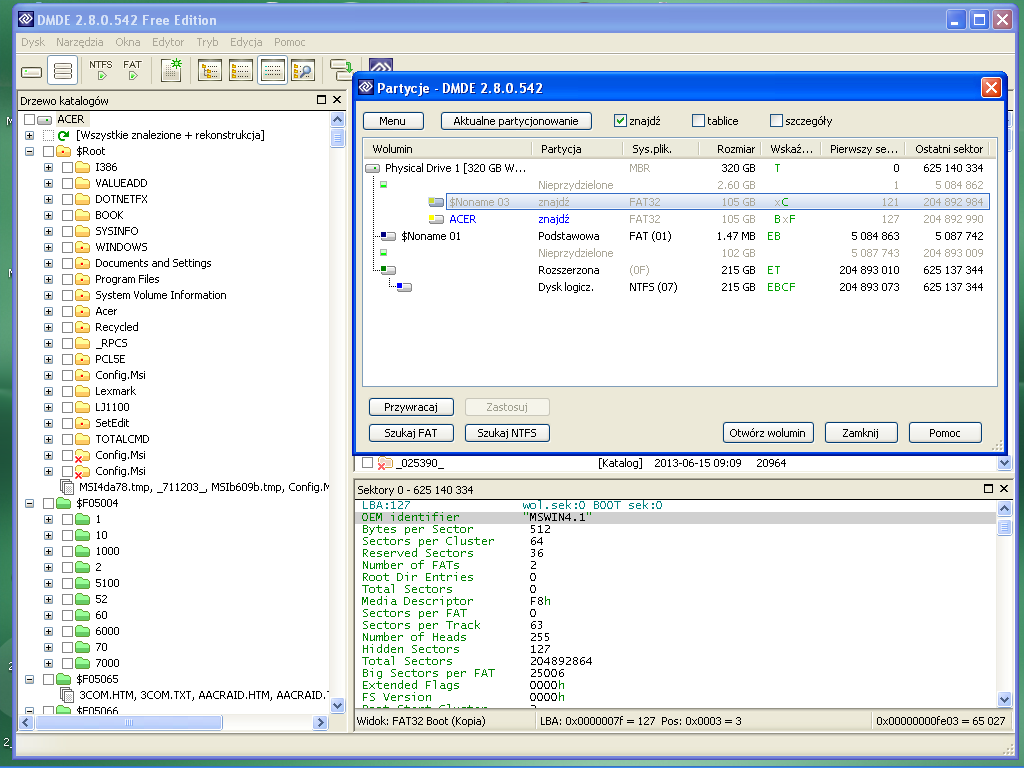Collapse the $F05004 tree node
Screen dimensions: 1024x768
29,504
